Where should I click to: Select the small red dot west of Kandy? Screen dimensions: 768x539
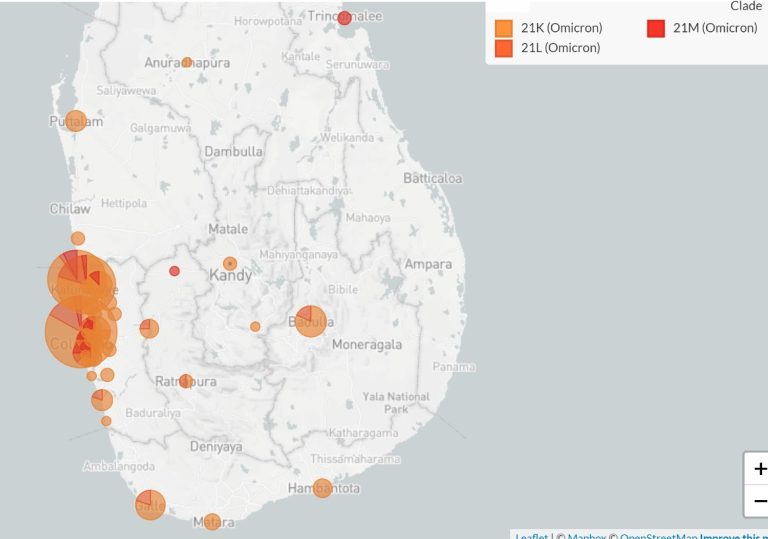pos(174,271)
